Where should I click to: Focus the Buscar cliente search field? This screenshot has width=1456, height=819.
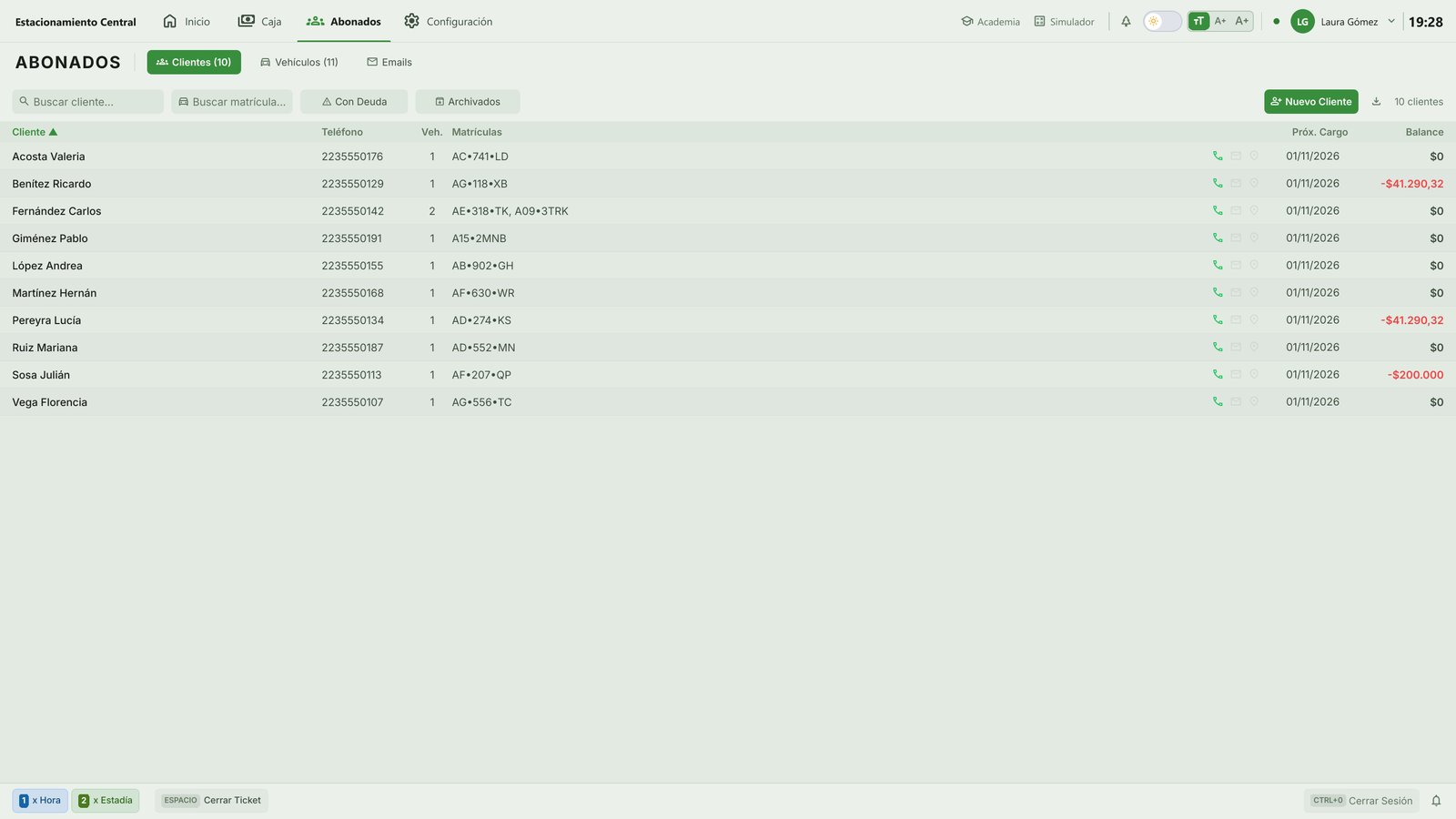coord(87,102)
